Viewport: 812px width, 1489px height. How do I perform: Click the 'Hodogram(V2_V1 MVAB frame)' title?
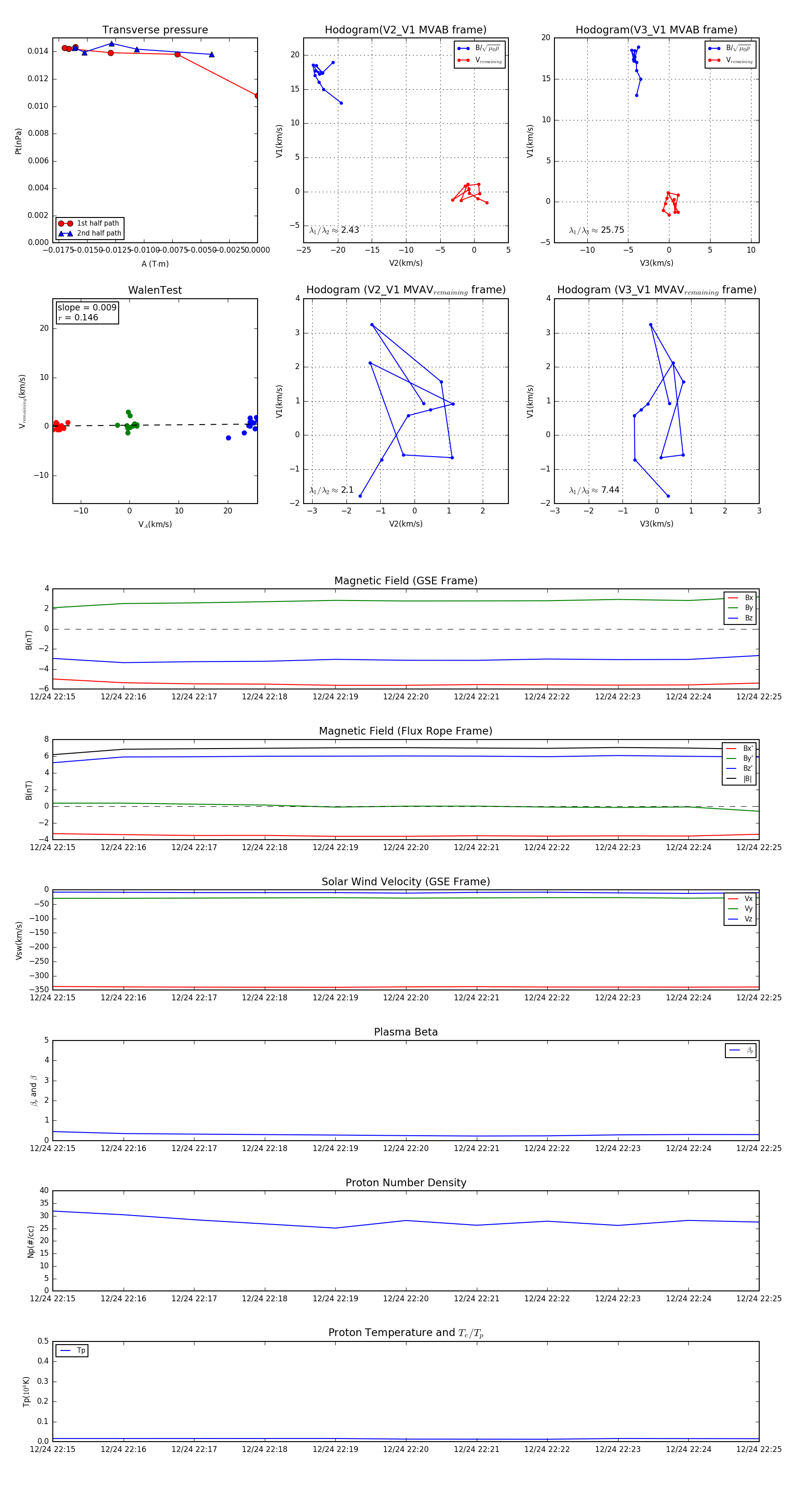tap(406, 30)
